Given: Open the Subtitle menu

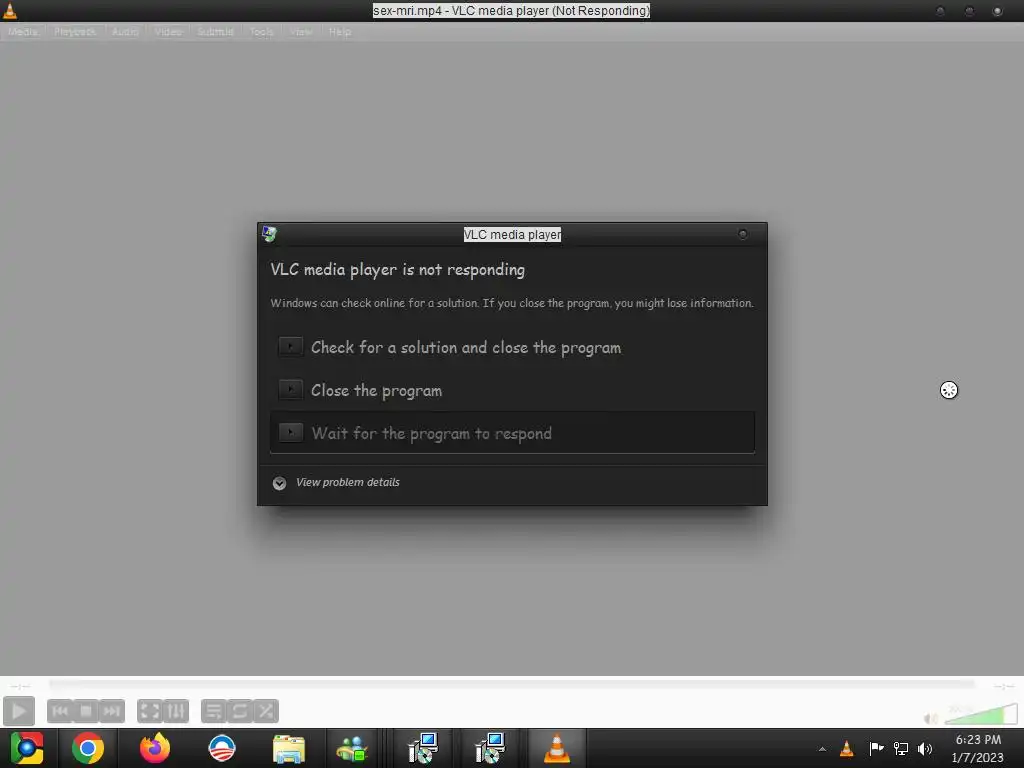Looking at the screenshot, I should click(216, 31).
